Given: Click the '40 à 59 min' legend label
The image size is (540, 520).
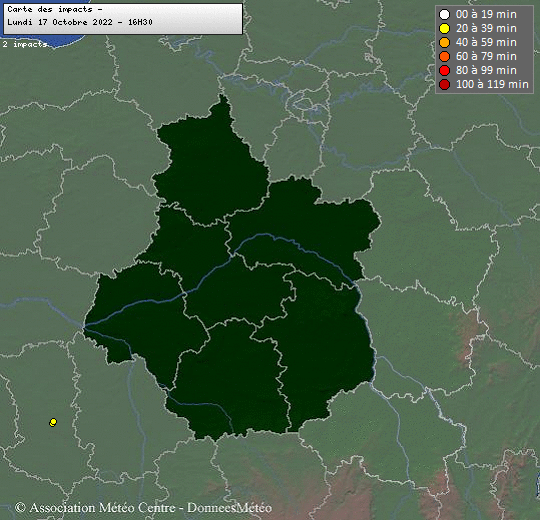Looking at the screenshot, I should tap(486, 42).
